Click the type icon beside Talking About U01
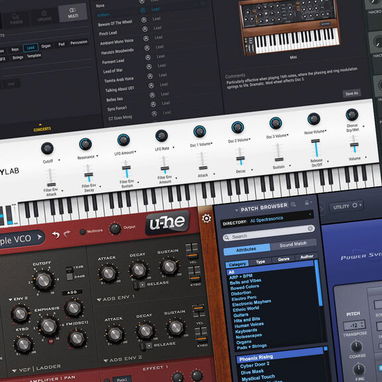 pos(151,86)
